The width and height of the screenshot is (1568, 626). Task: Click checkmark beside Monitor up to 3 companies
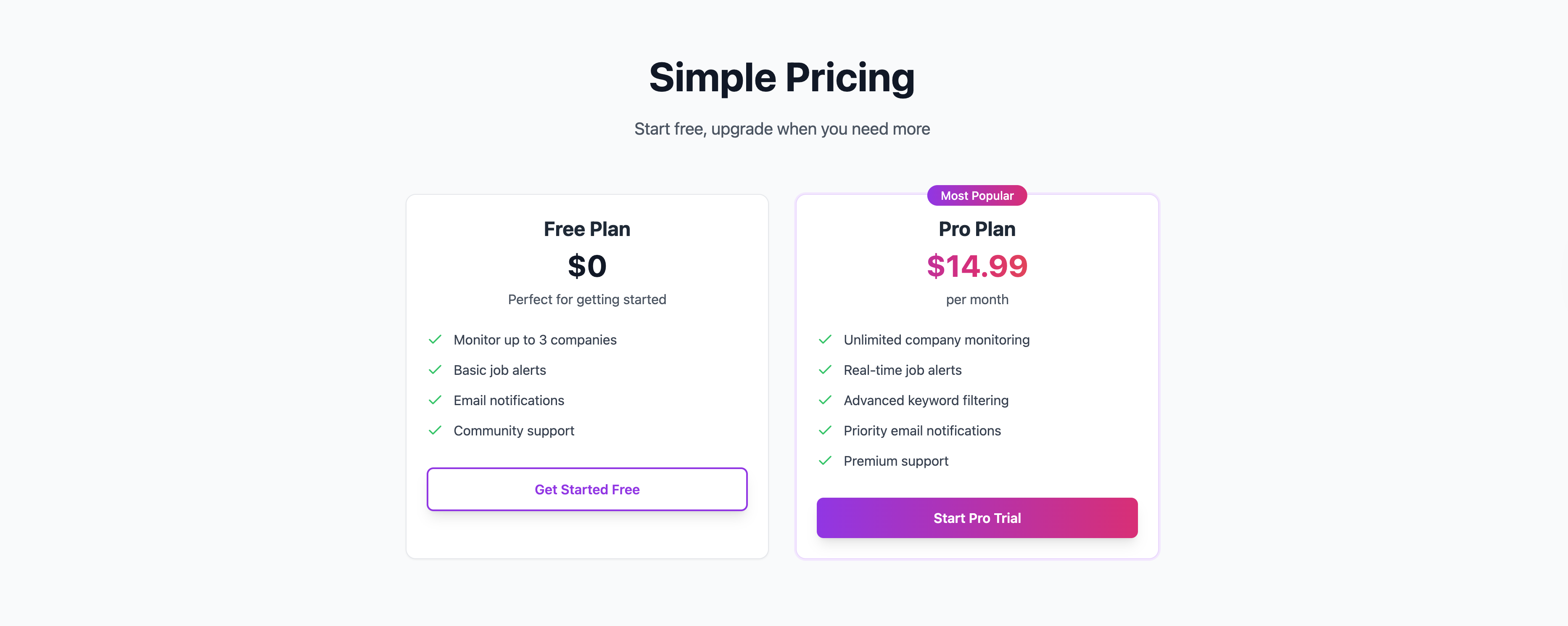point(435,340)
